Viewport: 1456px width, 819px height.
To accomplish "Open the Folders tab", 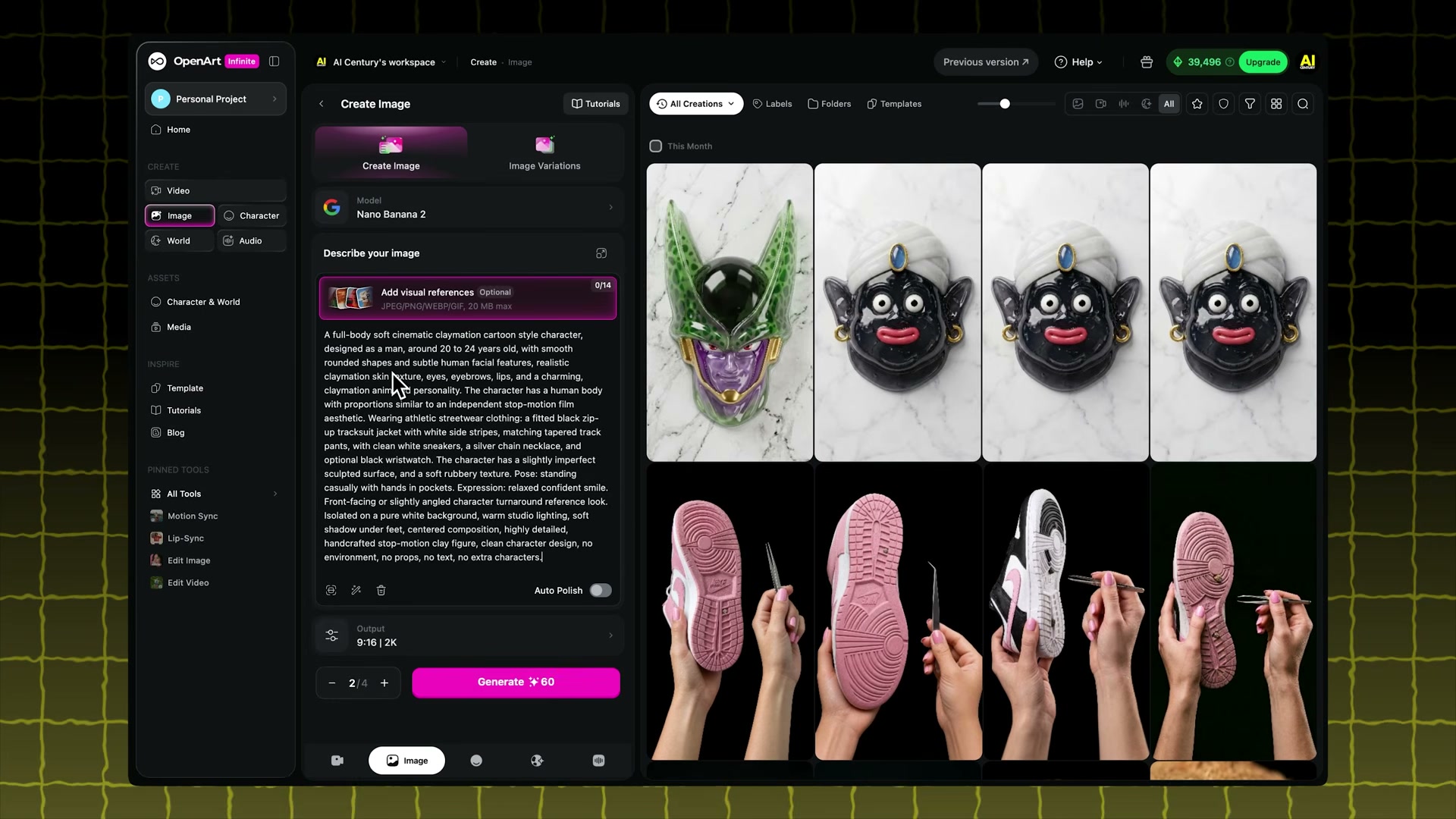I will click(830, 104).
